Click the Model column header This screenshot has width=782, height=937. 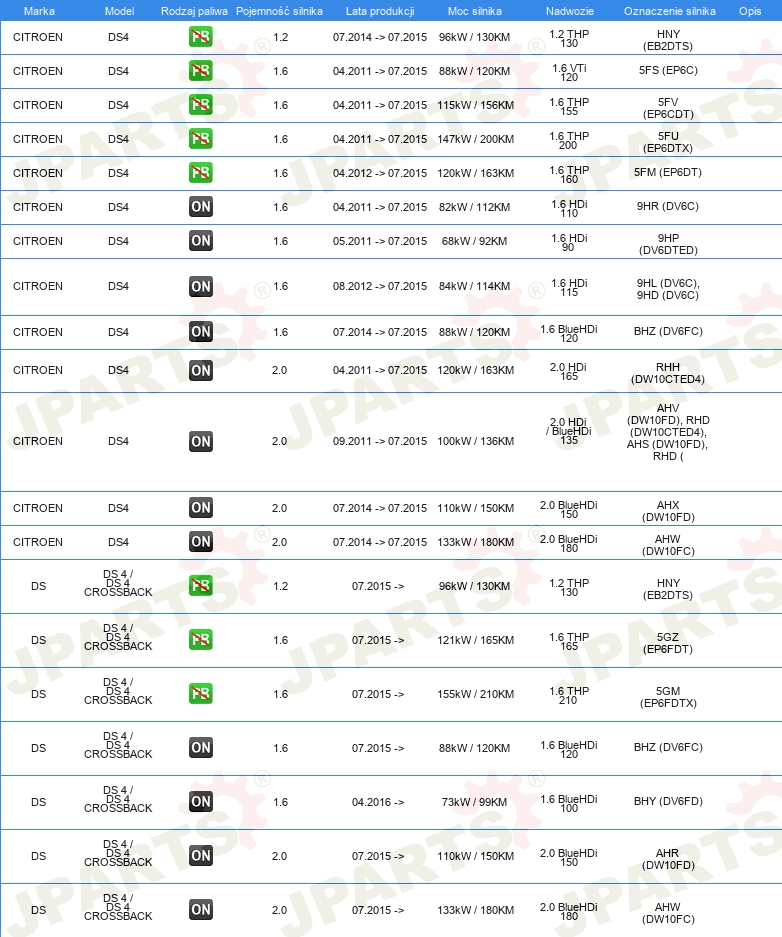[x=119, y=11]
